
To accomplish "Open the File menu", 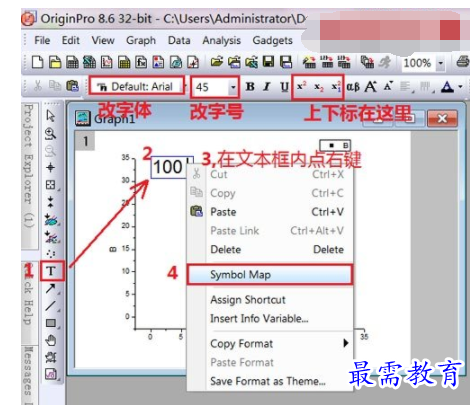I will 42,40.
